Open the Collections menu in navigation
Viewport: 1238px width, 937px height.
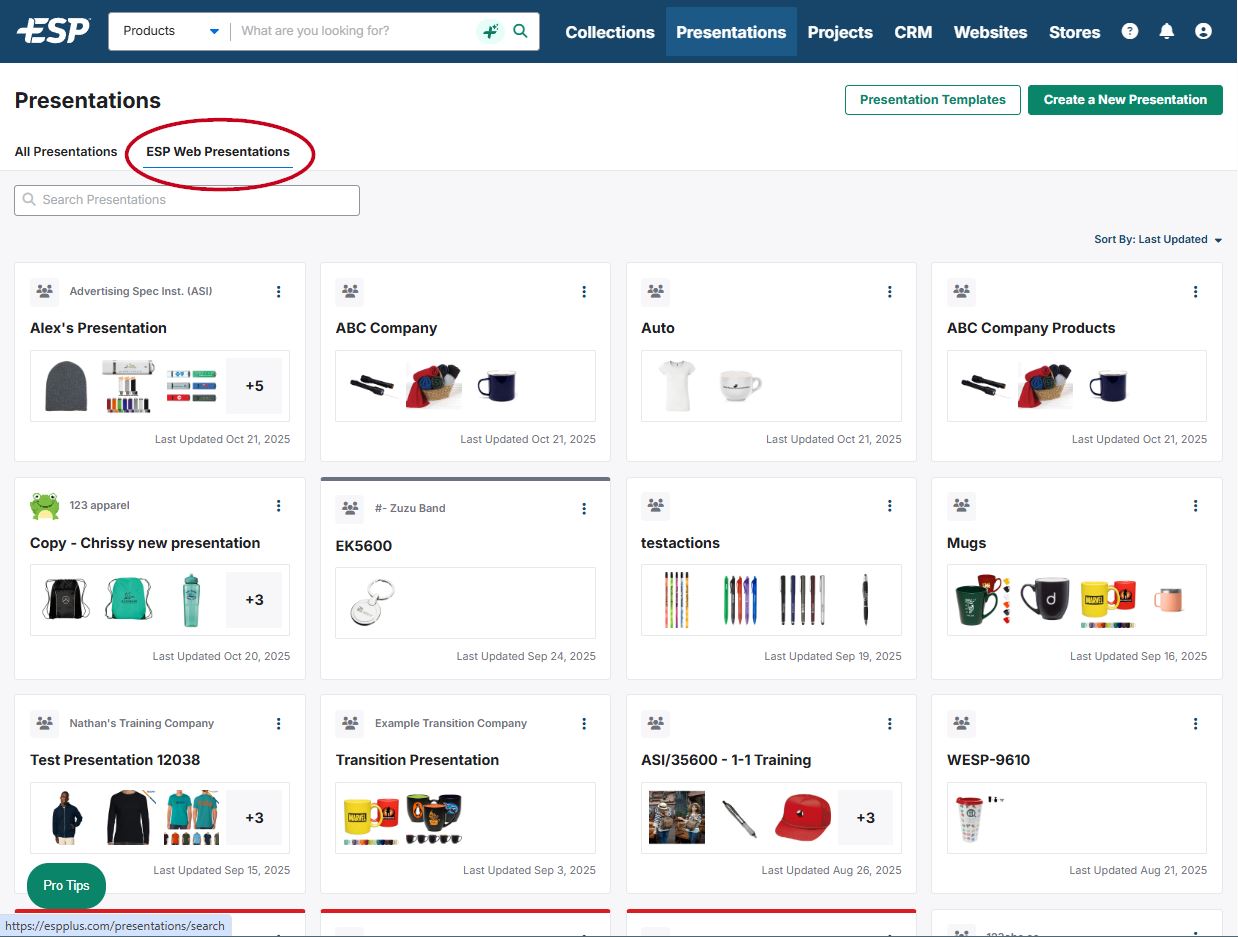pos(610,32)
